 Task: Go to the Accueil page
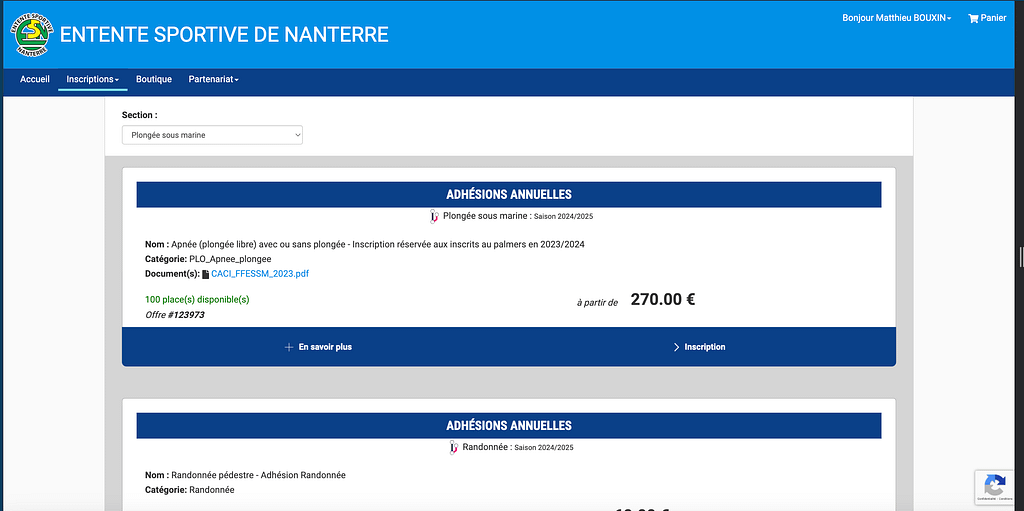pos(35,79)
